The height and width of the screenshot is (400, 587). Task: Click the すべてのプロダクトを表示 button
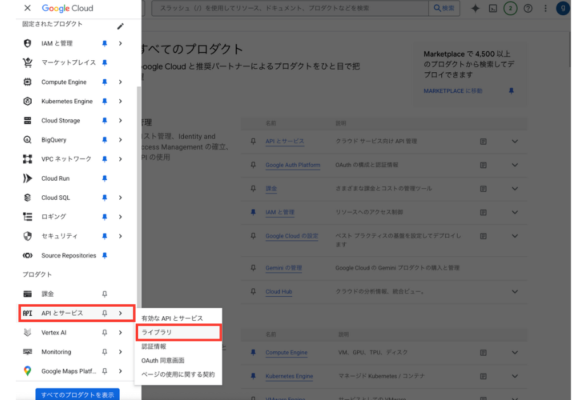coord(77,394)
